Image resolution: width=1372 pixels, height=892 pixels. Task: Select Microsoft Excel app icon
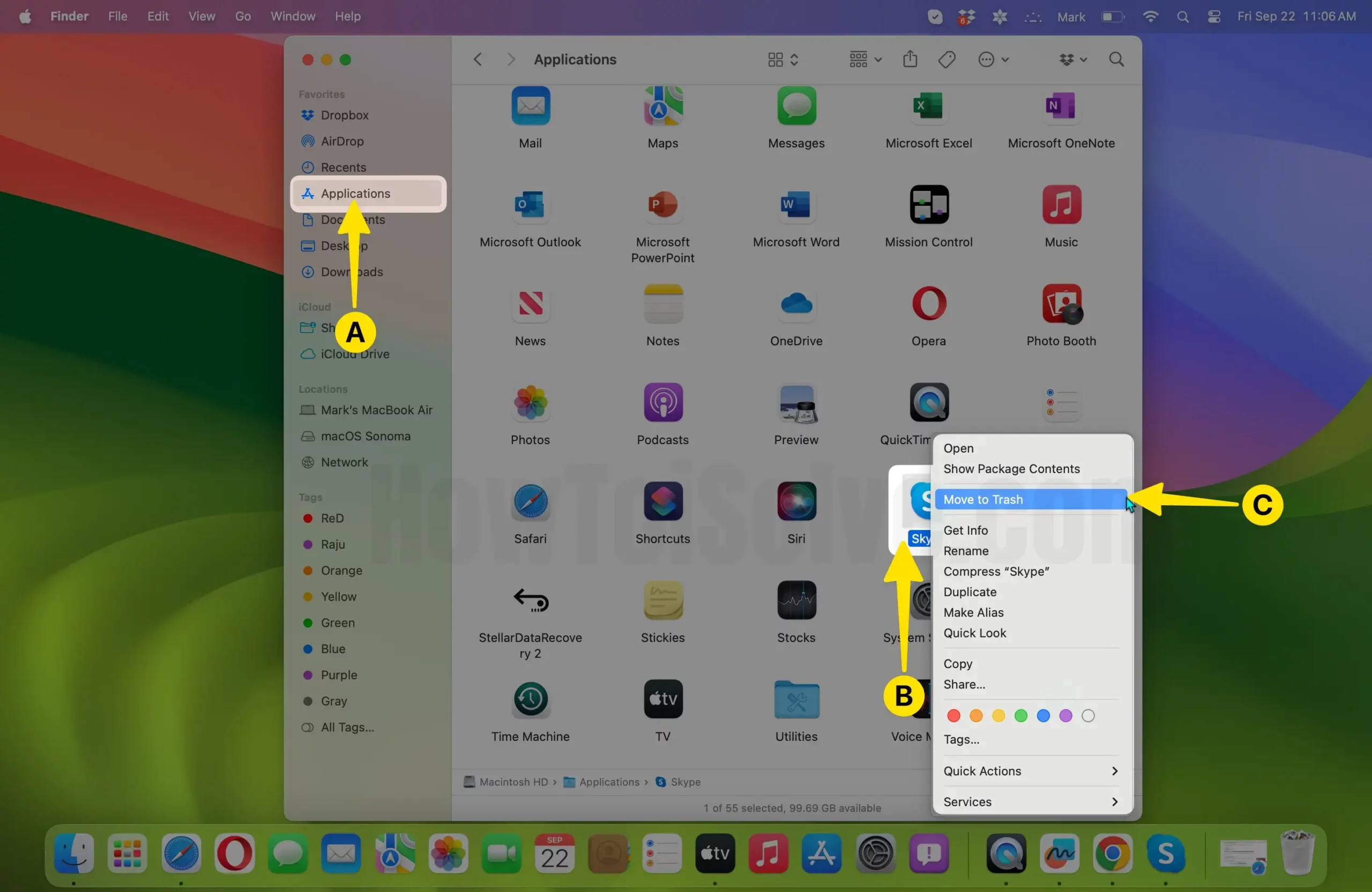coord(929,106)
